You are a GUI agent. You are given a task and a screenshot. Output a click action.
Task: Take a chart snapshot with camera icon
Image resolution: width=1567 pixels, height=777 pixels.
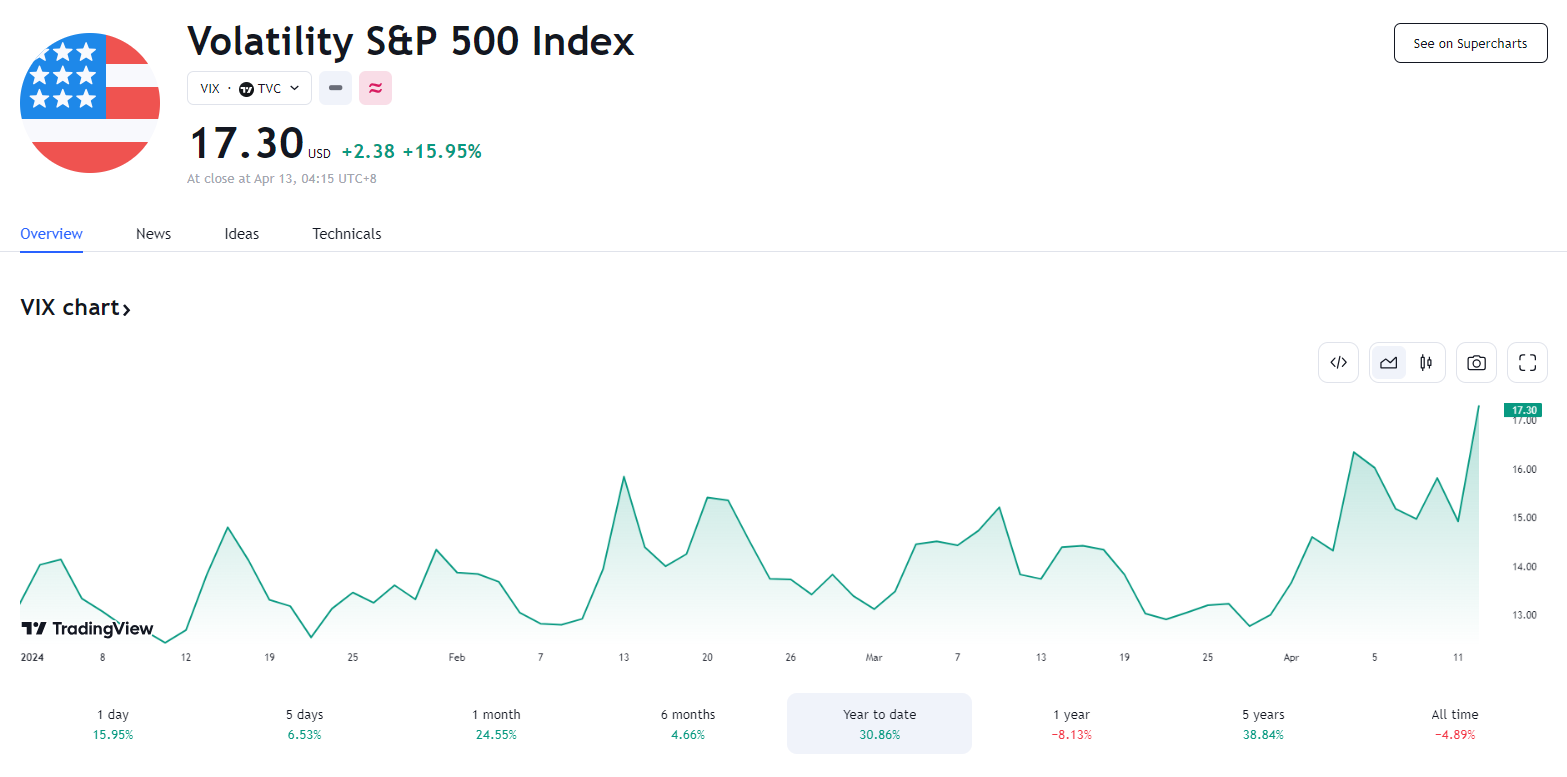[1476, 363]
